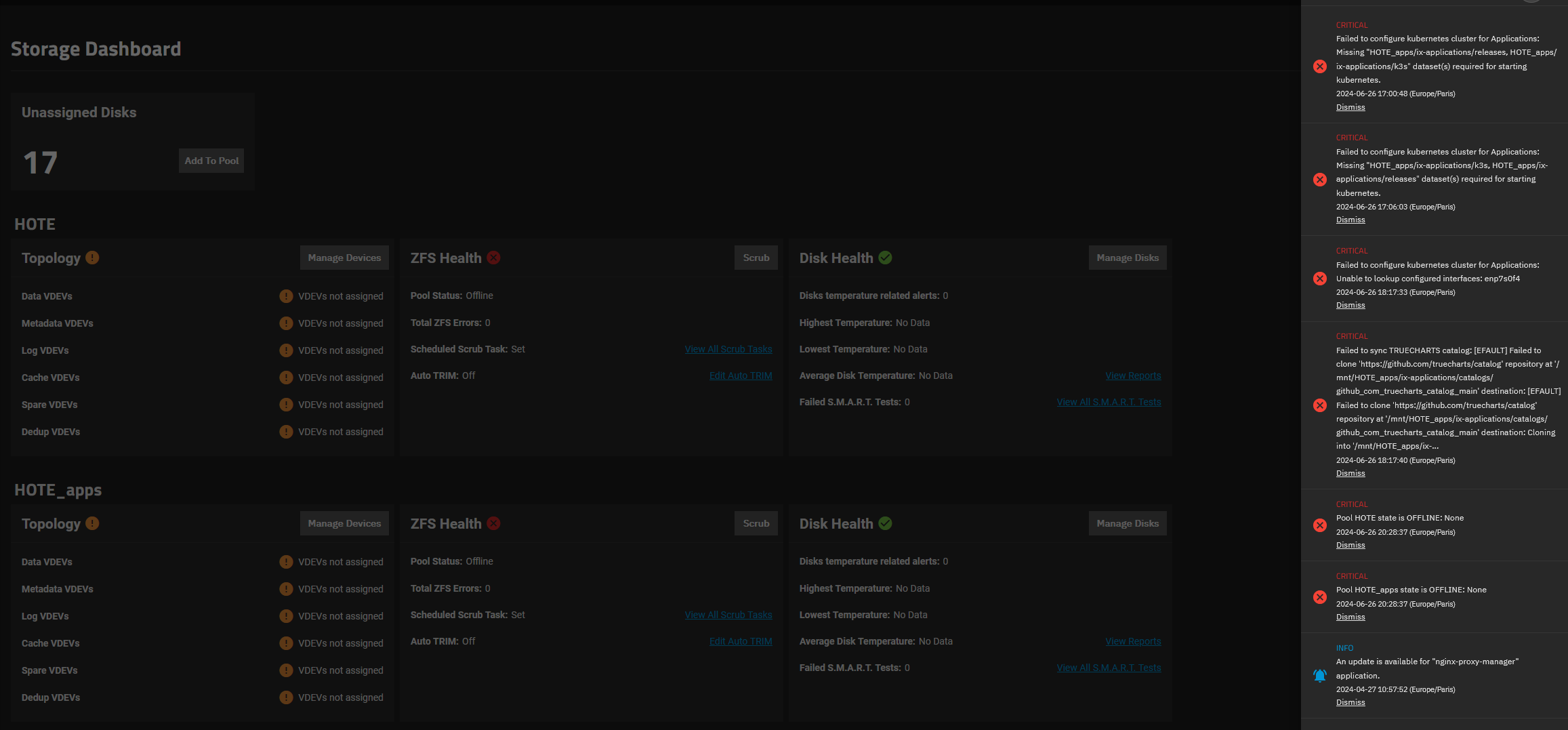
Task: Dismiss the Pool HOTE state OFFLINE alert
Action: [1350, 545]
